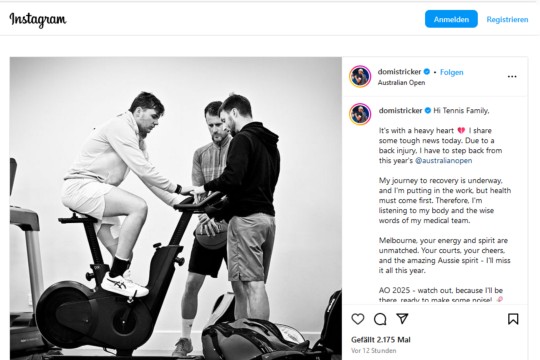Open the Instagram logo home link
Image resolution: width=540 pixels, height=360 pixels.
(x=38, y=20)
